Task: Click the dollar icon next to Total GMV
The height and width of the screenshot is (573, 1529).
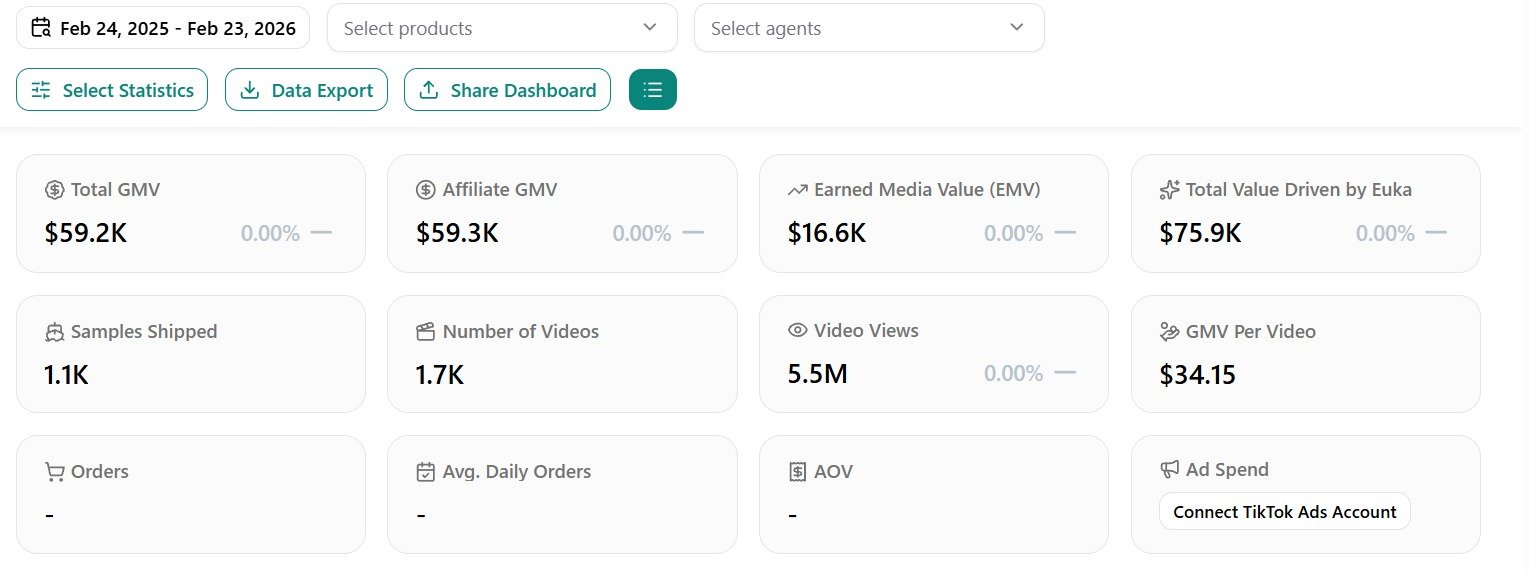Action: [x=55, y=190]
